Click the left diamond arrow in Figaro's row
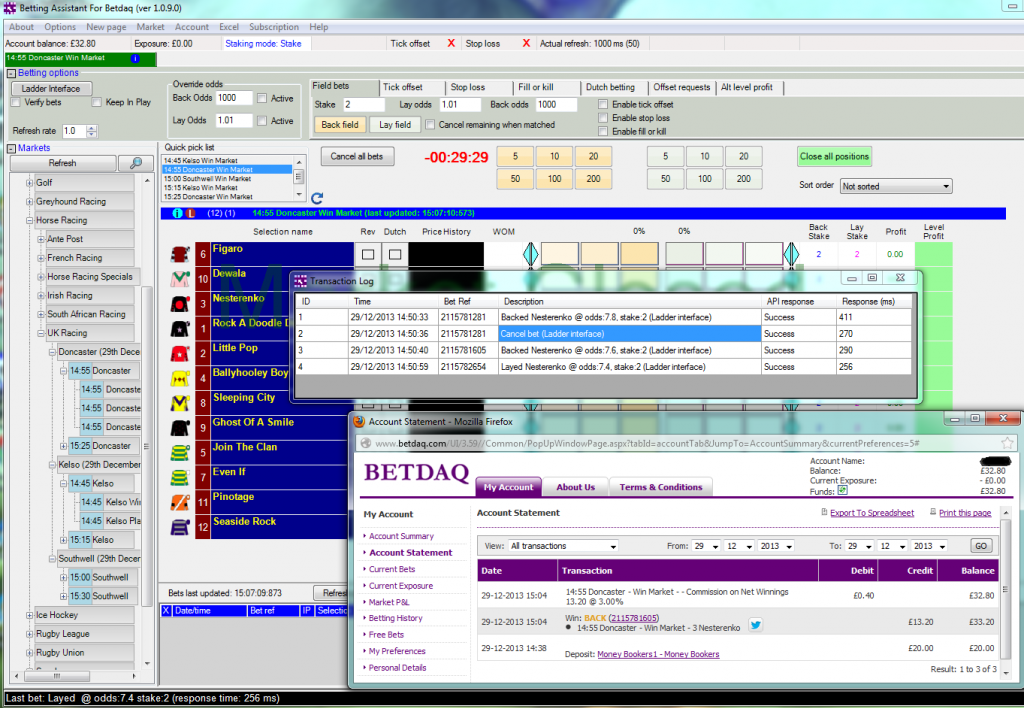This screenshot has height=708, width=1024. pos(531,254)
